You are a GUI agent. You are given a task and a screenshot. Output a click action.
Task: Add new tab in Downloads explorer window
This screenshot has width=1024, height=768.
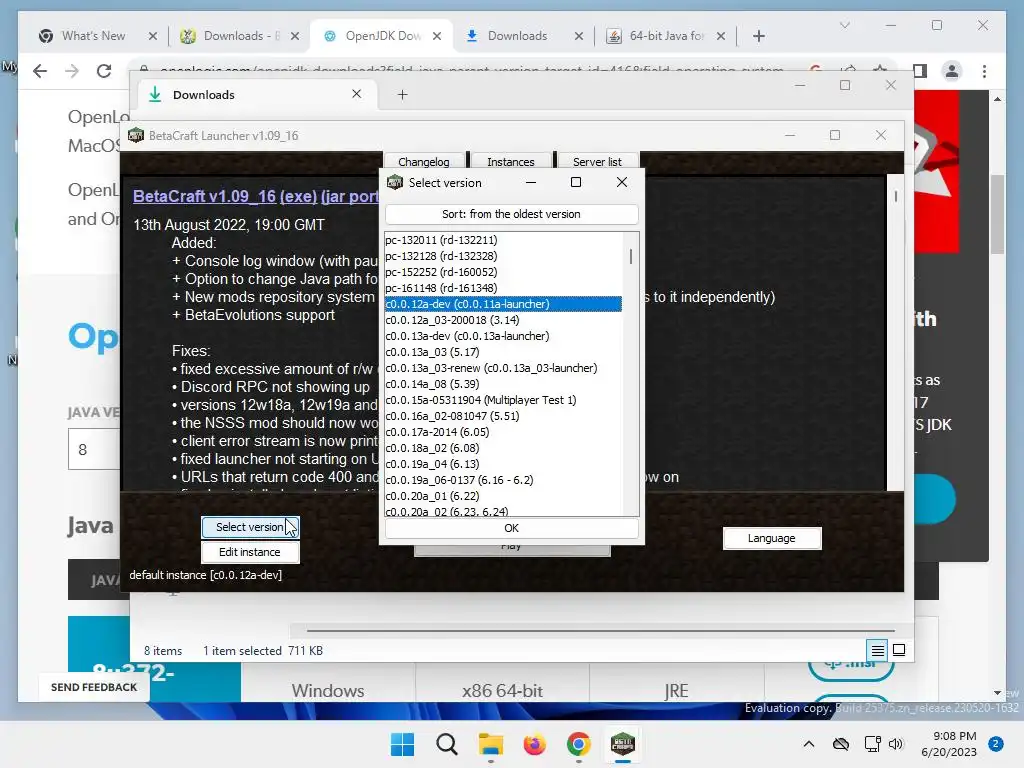click(x=402, y=95)
